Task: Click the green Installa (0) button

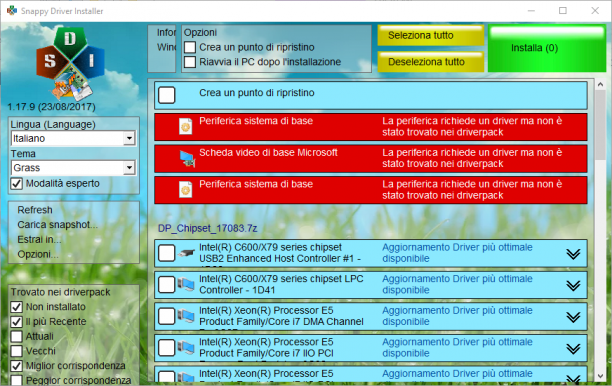Action: click(x=546, y=48)
